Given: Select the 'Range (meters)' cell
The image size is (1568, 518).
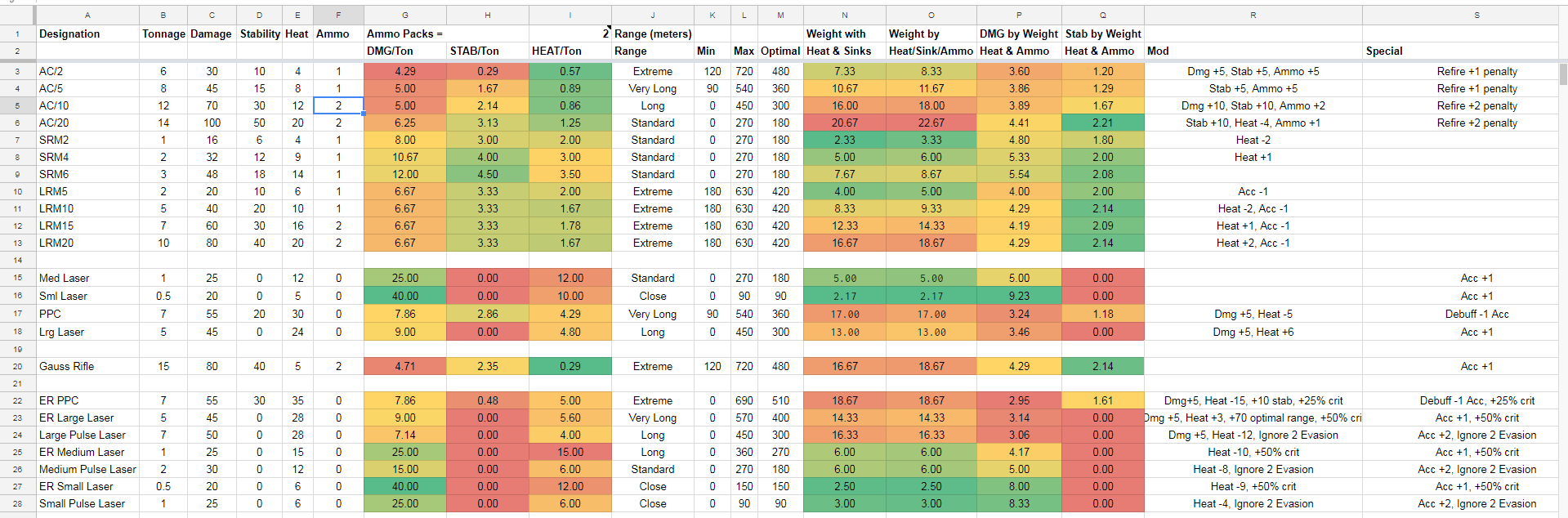Looking at the screenshot, I should coord(653,33).
